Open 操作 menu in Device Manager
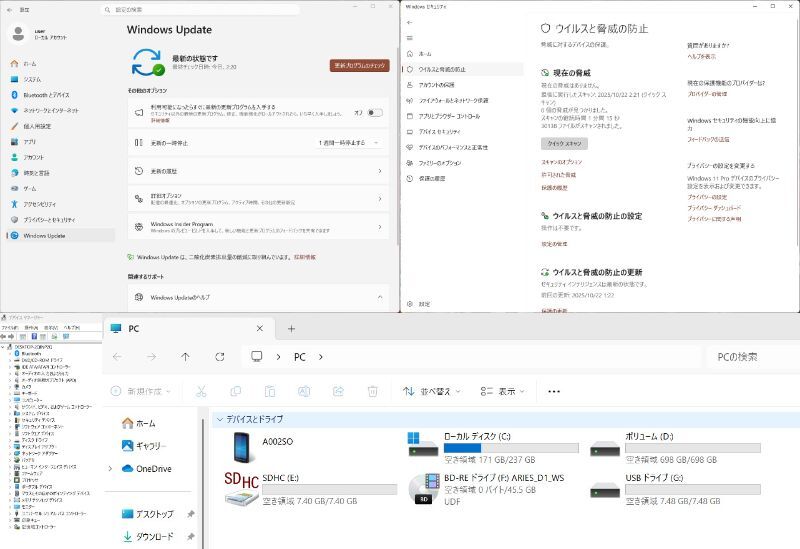 (31, 328)
